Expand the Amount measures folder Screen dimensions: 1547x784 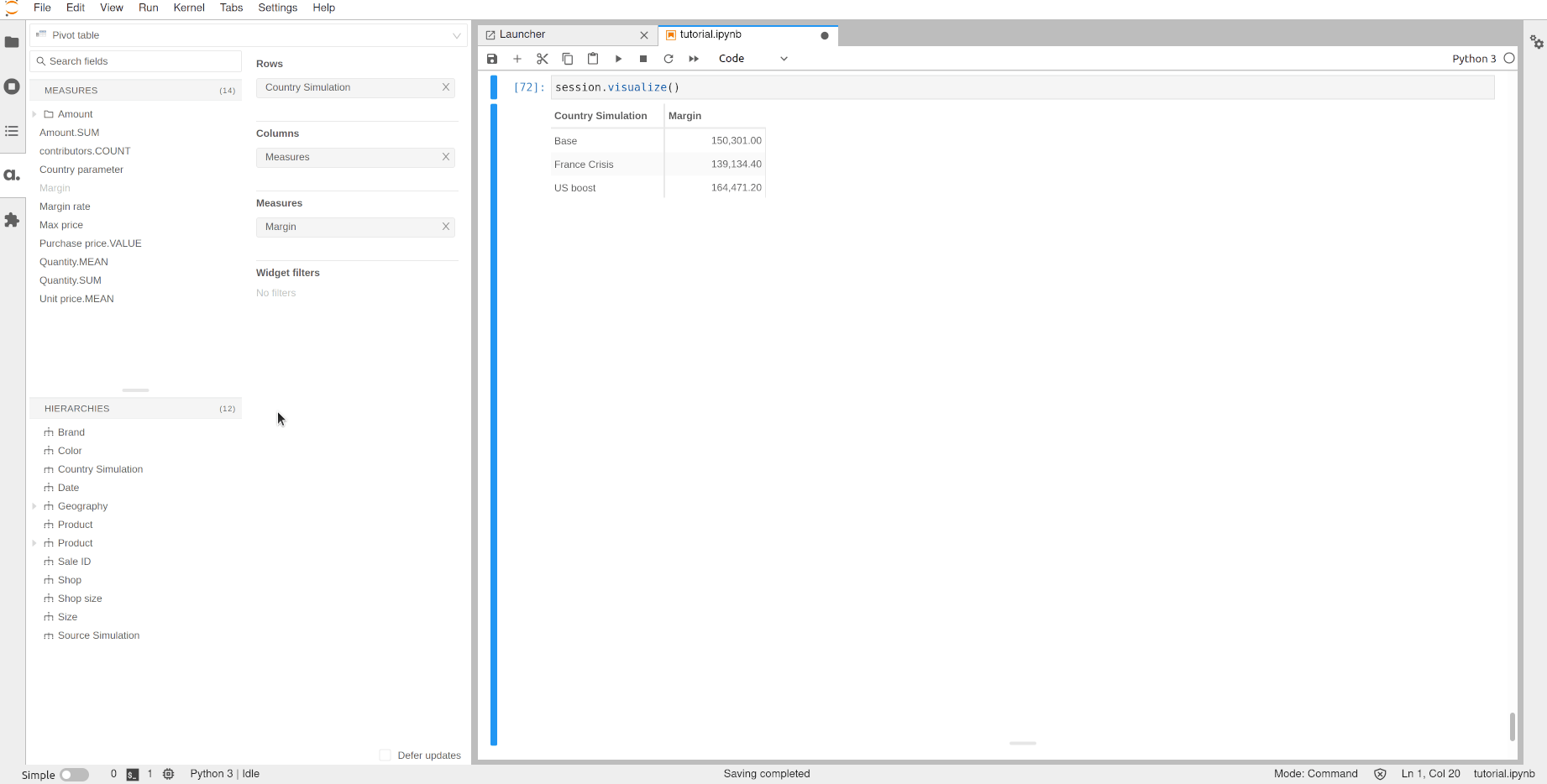point(34,114)
